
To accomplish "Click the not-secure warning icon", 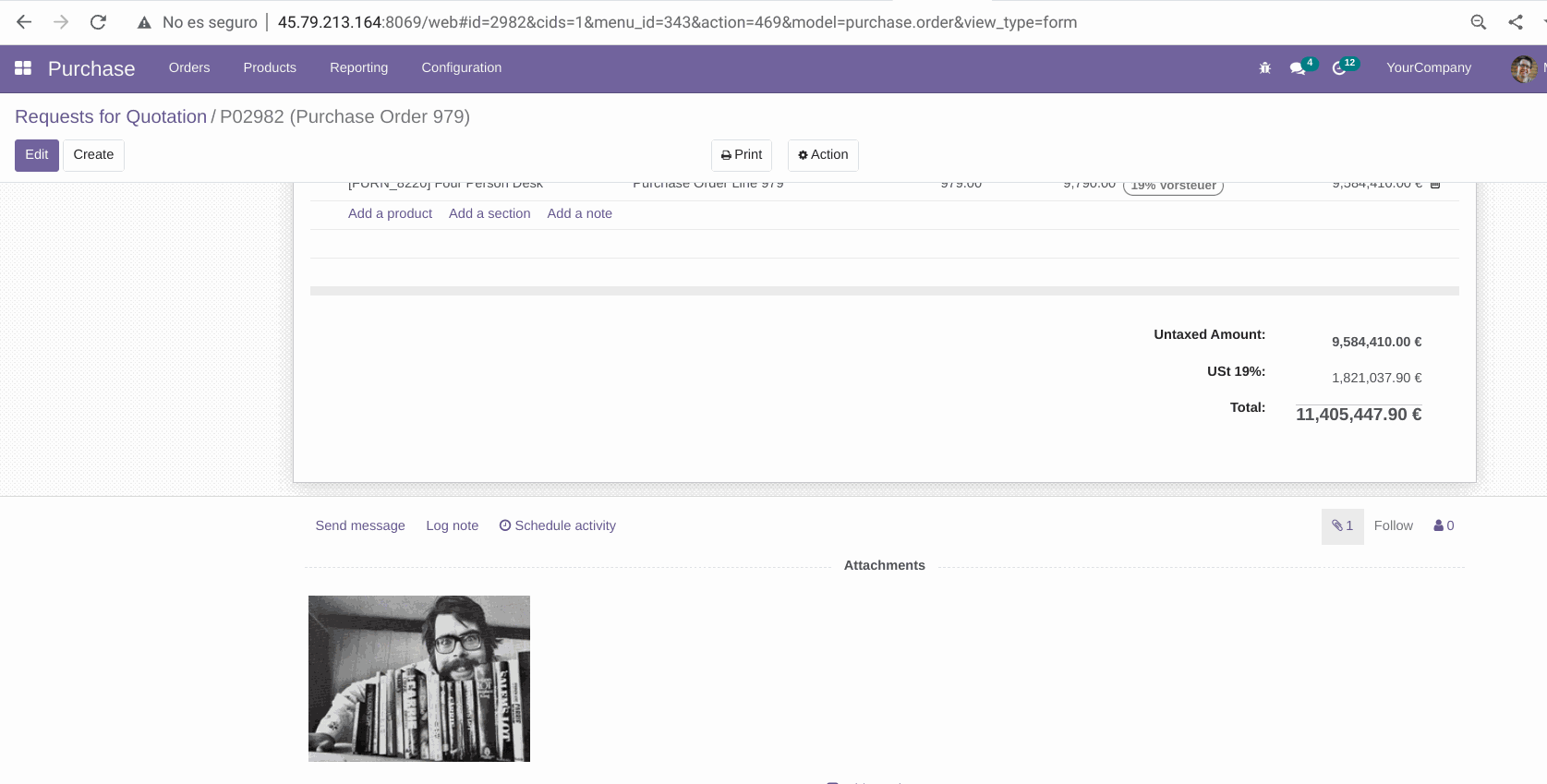I will pos(144,23).
